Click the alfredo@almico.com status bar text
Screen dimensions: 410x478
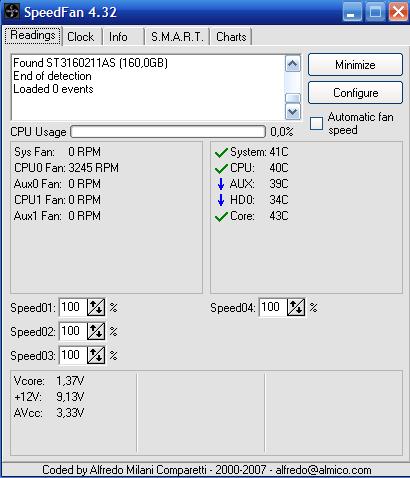click(324, 470)
